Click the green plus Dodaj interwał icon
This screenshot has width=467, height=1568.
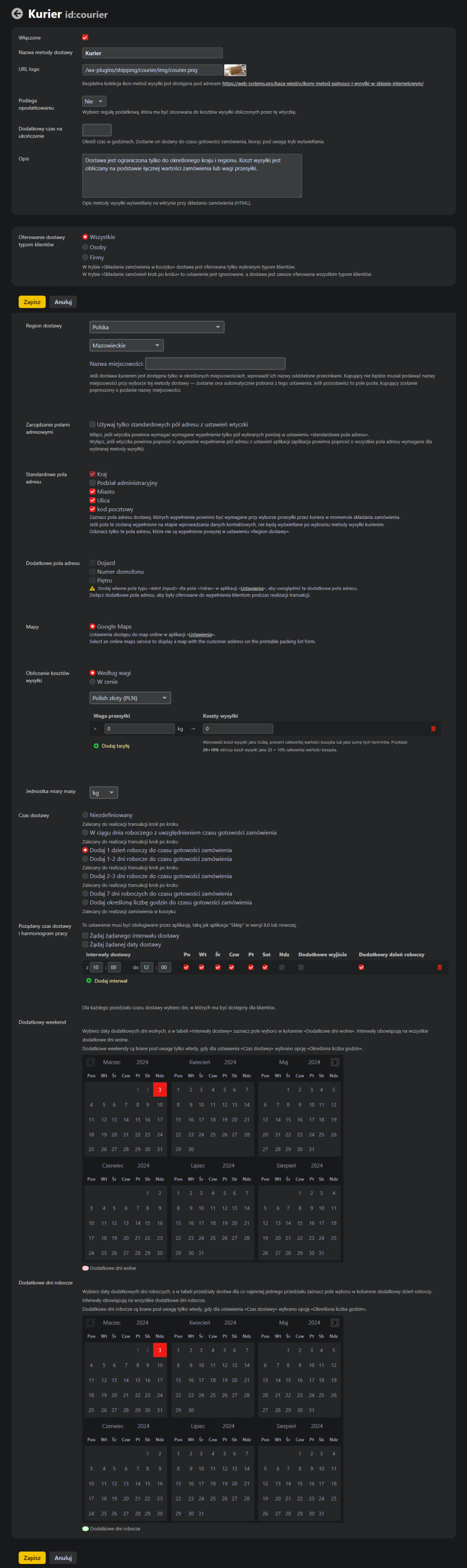pyautogui.click(x=89, y=981)
